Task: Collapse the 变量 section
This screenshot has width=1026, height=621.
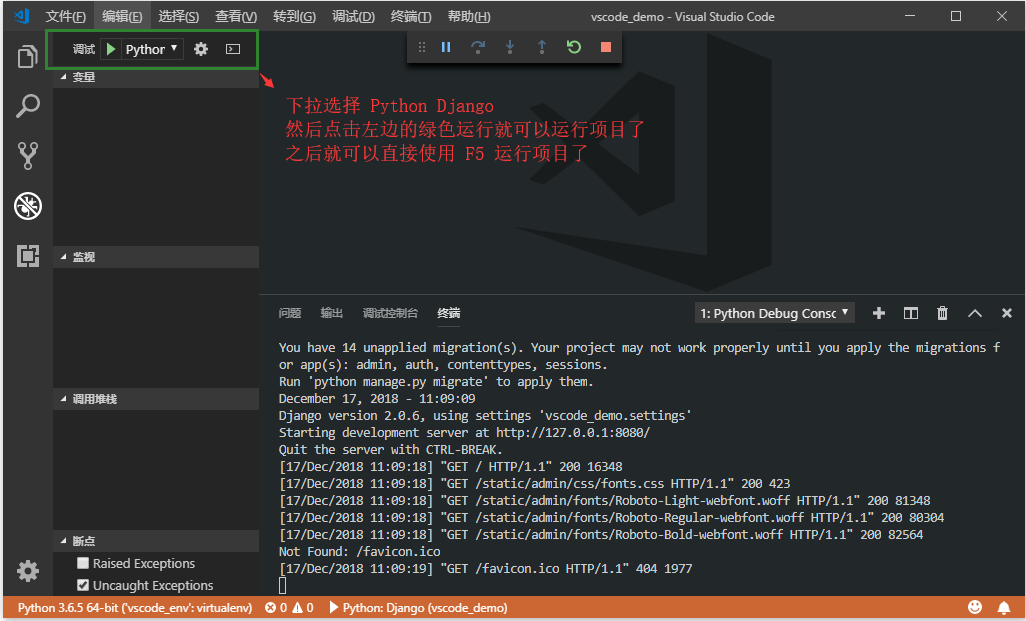Action: point(156,77)
